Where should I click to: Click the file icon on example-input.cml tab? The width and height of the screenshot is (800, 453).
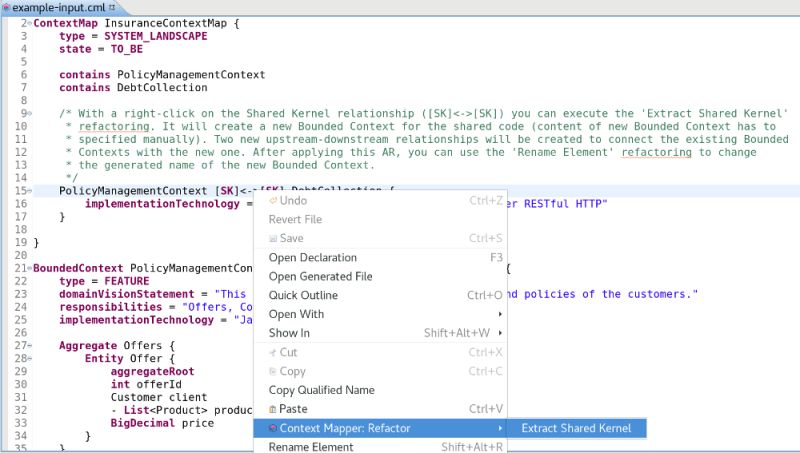click(7, 8)
